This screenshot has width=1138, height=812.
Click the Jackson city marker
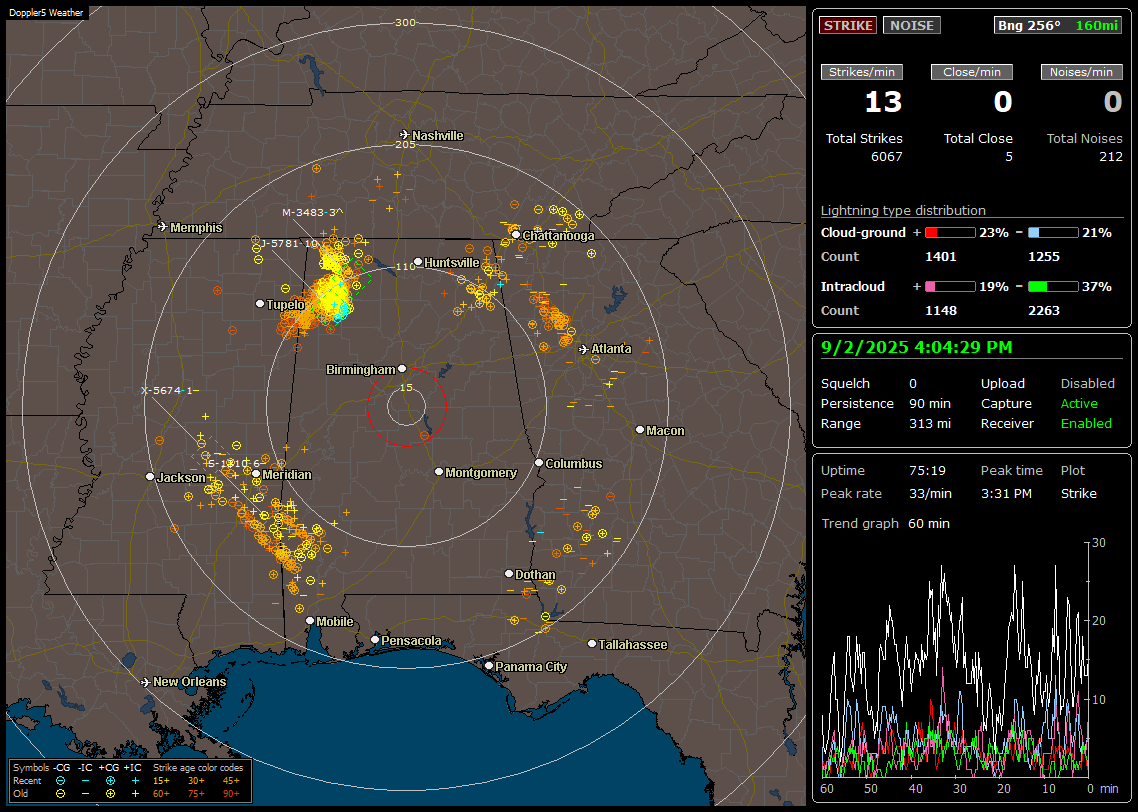tap(150, 477)
